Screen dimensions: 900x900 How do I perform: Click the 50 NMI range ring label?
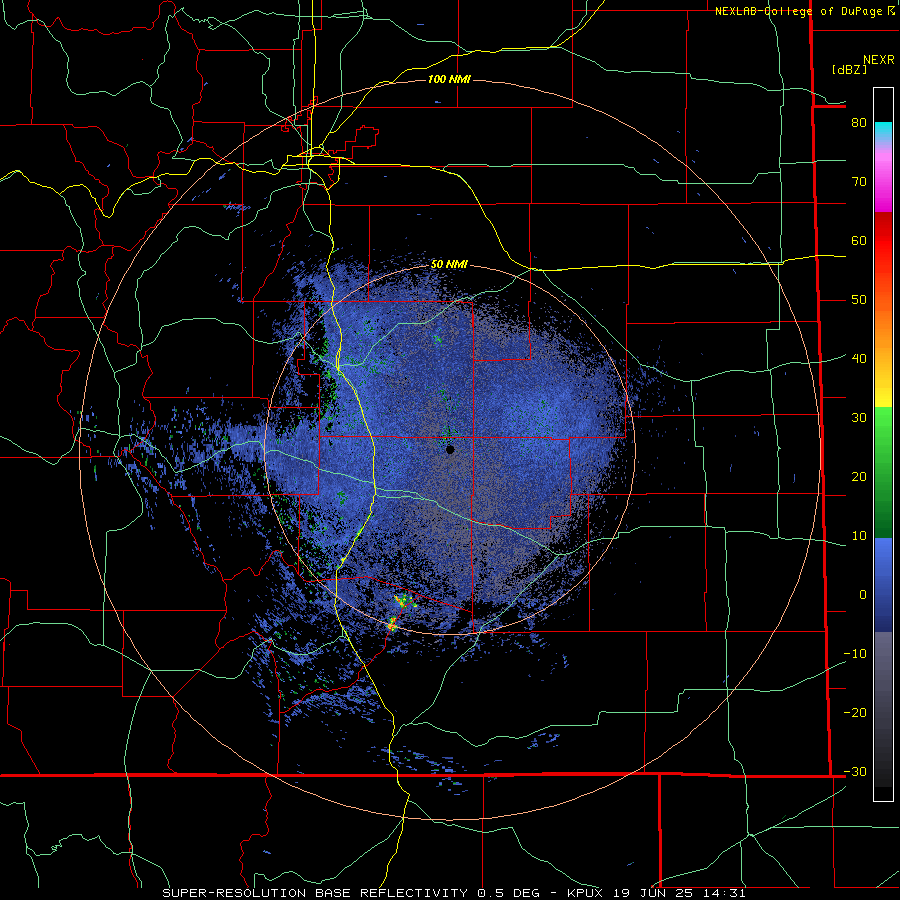point(449,264)
